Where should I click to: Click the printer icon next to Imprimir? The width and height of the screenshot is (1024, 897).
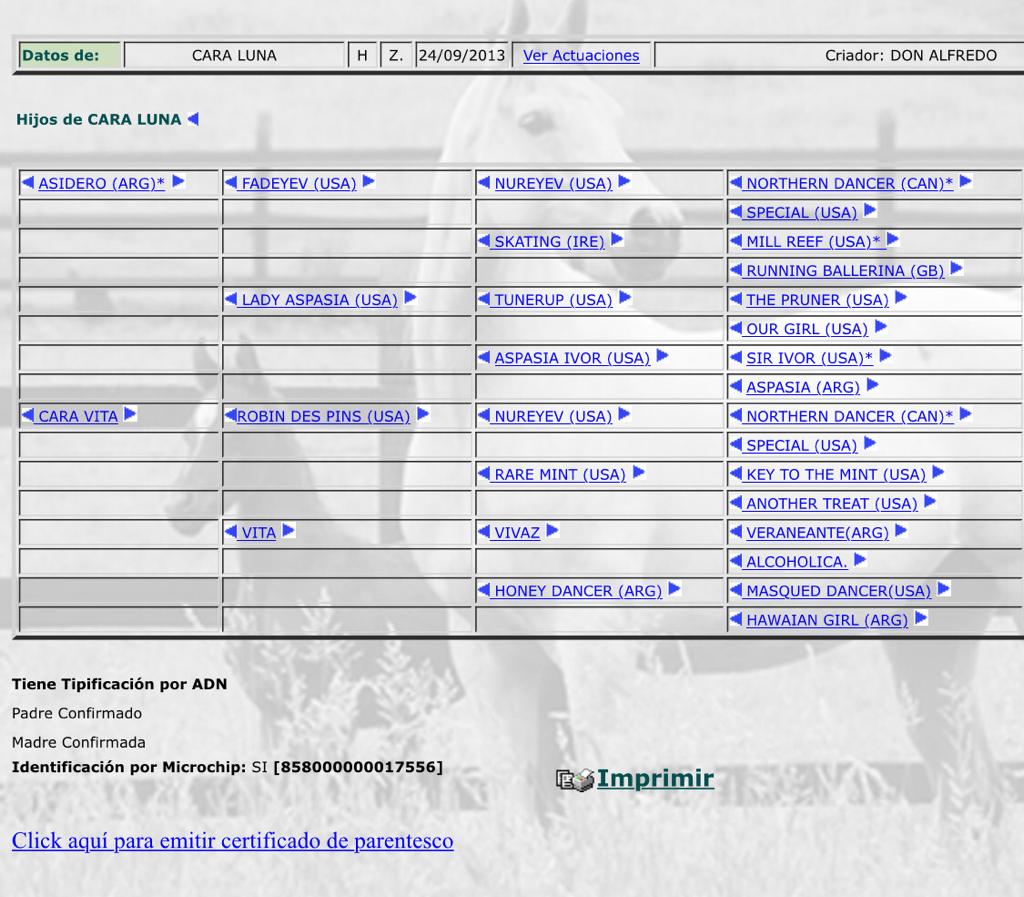pos(575,779)
